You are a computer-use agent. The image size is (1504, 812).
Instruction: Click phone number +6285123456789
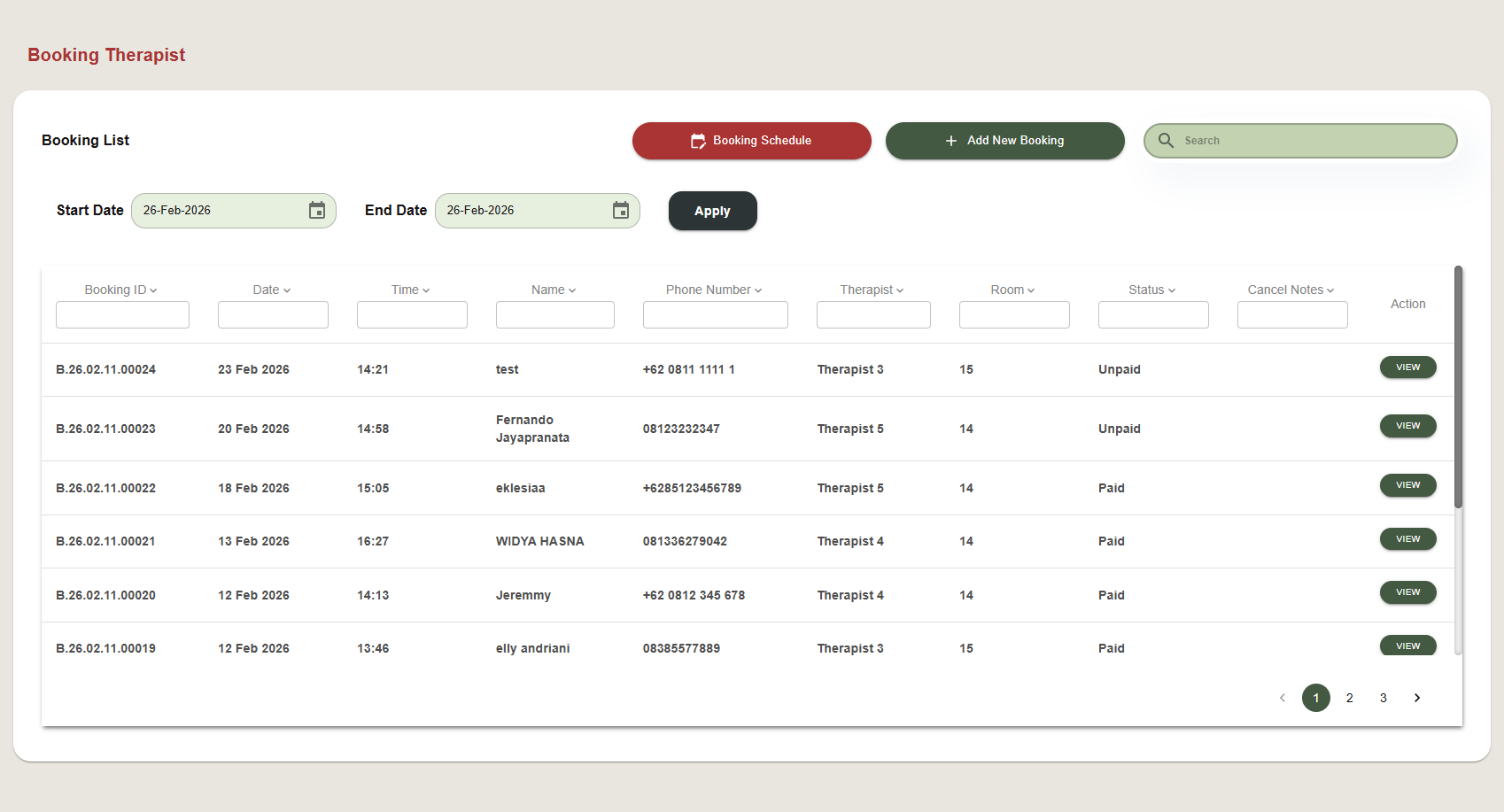pos(692,488)
